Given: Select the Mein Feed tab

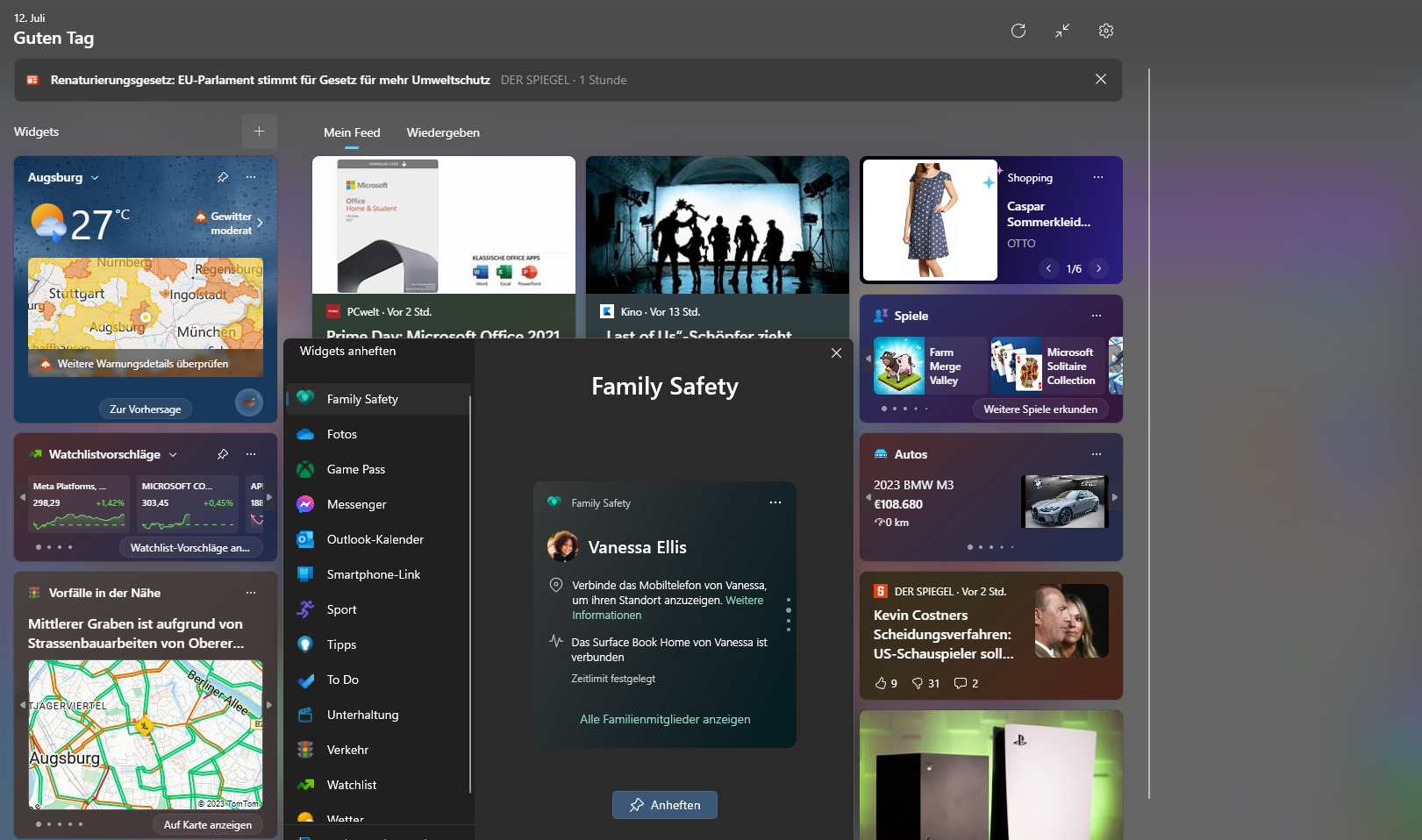Looking at the screenshot, I should [351, 132].
